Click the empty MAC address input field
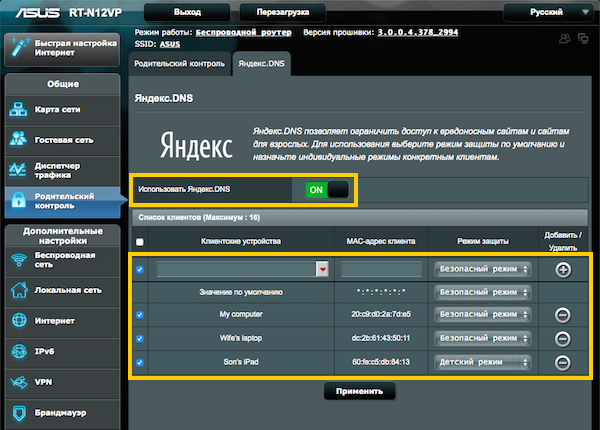The image size is (600, 430). [380, 269]
